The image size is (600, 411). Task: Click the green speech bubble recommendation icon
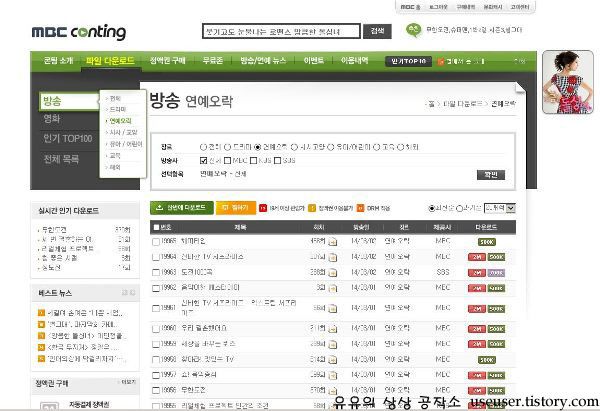[413, 30]
